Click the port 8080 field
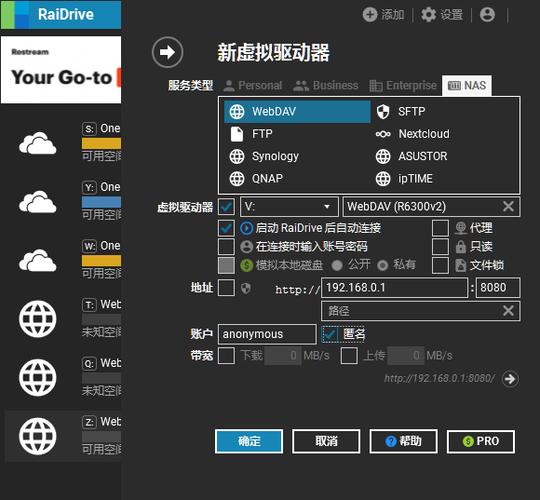The width and height of the screenshot is (540, 500). (x=498, y=288)
